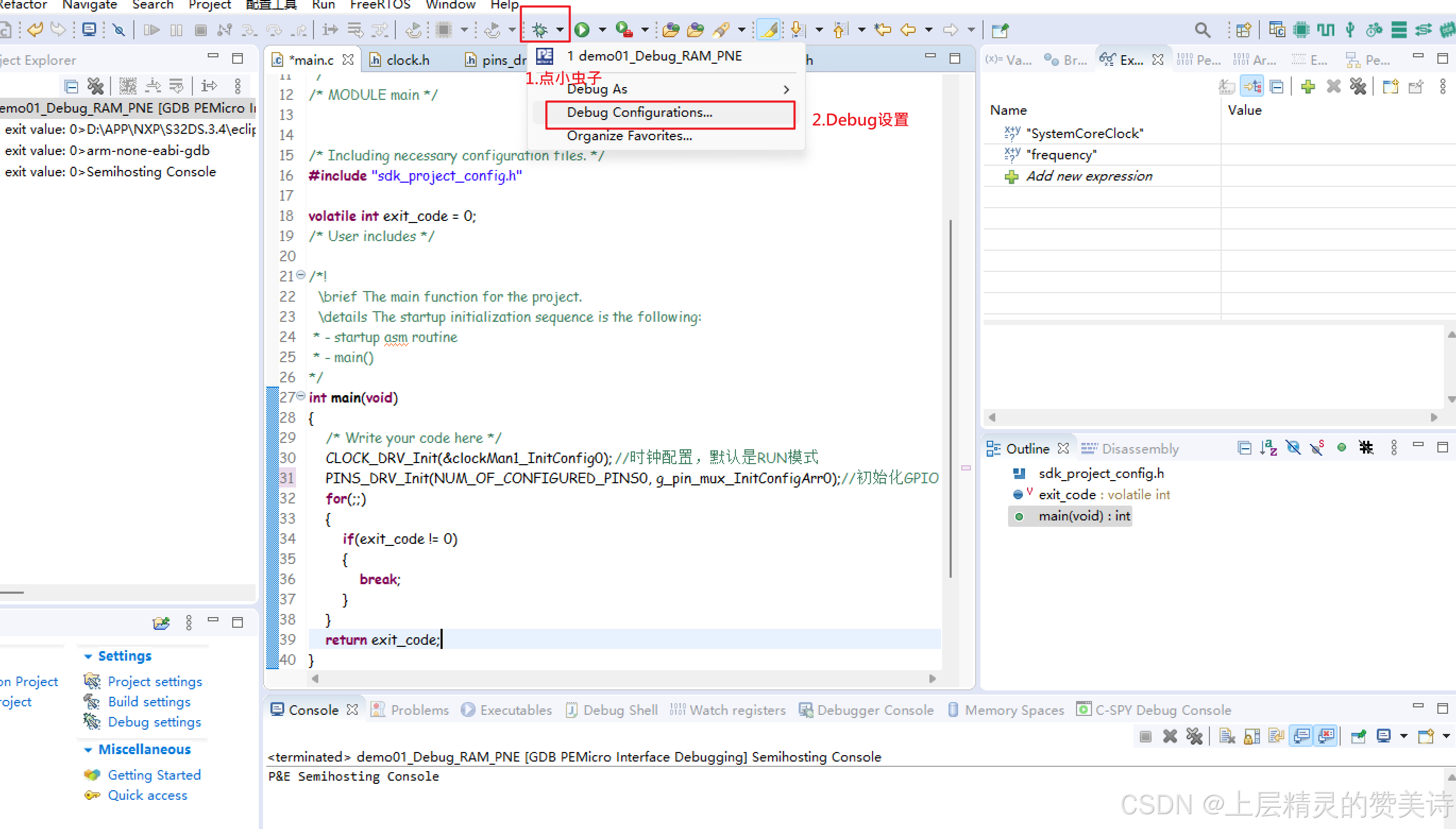This screenshot has height=829, width=1456.
Task: Click Remove All Expressions double-X icon
Action: coord(1358,87)
